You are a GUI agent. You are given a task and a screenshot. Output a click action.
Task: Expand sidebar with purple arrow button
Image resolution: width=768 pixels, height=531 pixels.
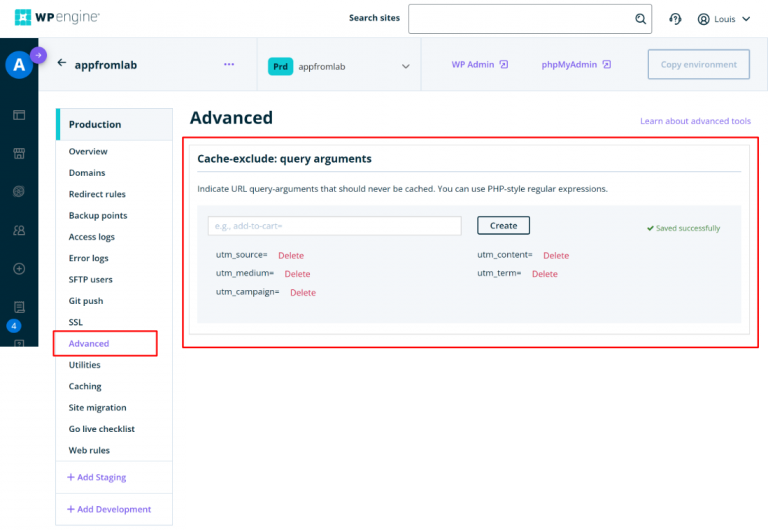[x=39, y=55]
